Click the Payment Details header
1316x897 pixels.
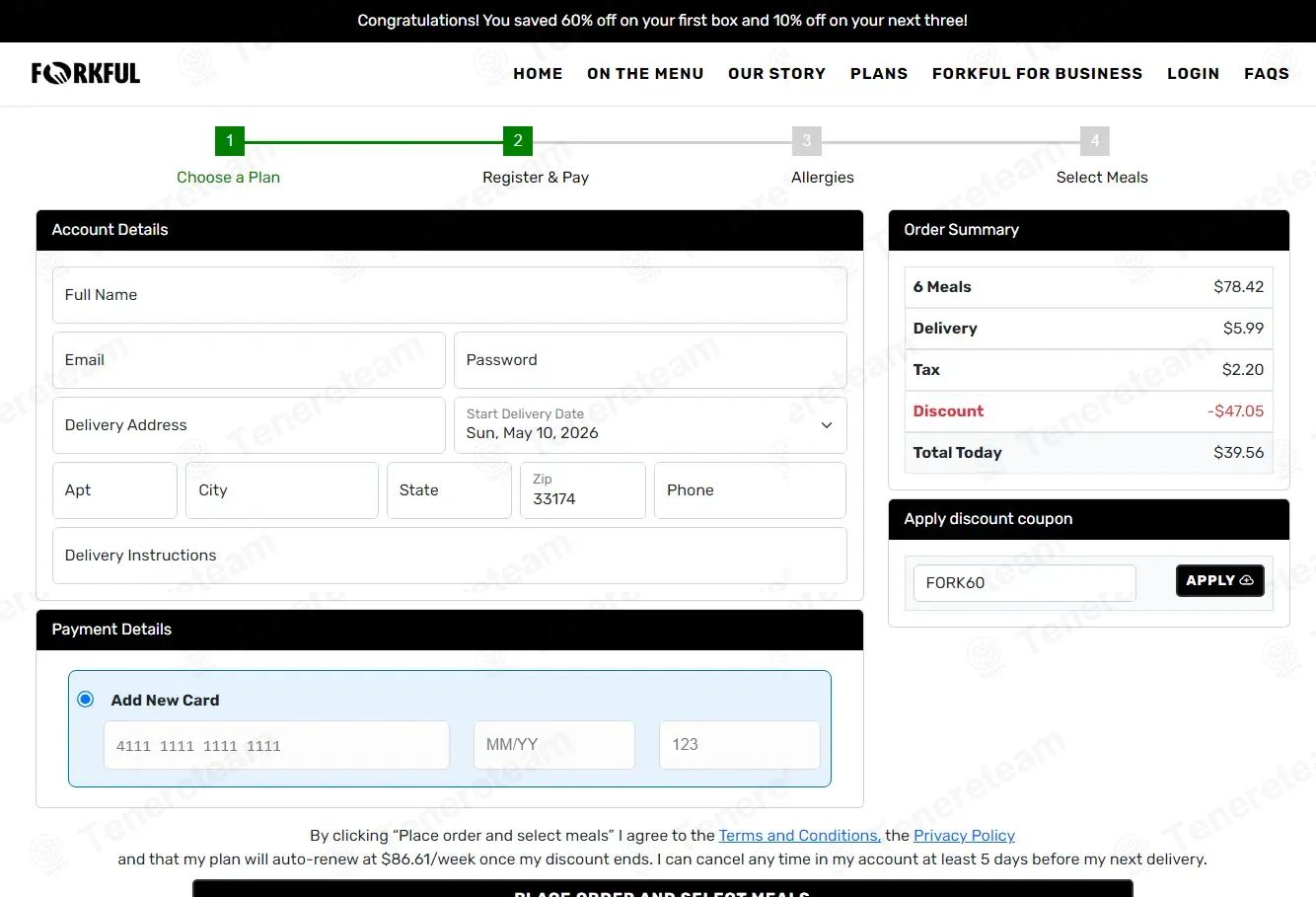450,630
